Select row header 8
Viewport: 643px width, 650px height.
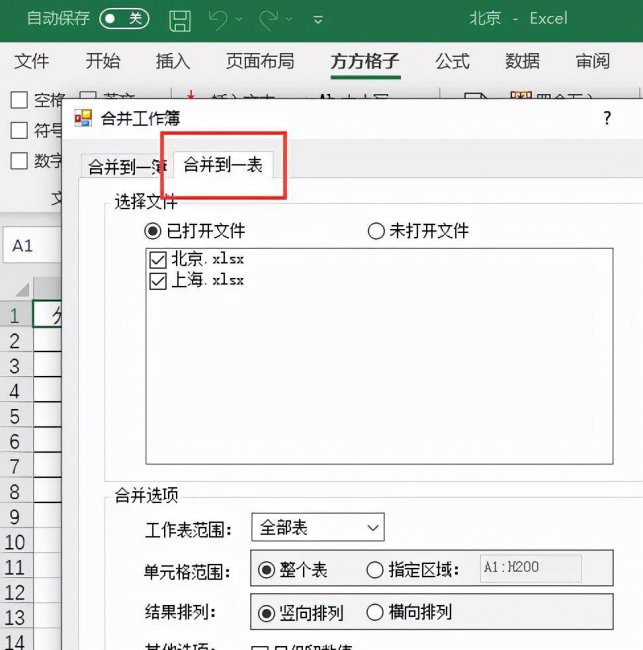(x=15, y=492)
